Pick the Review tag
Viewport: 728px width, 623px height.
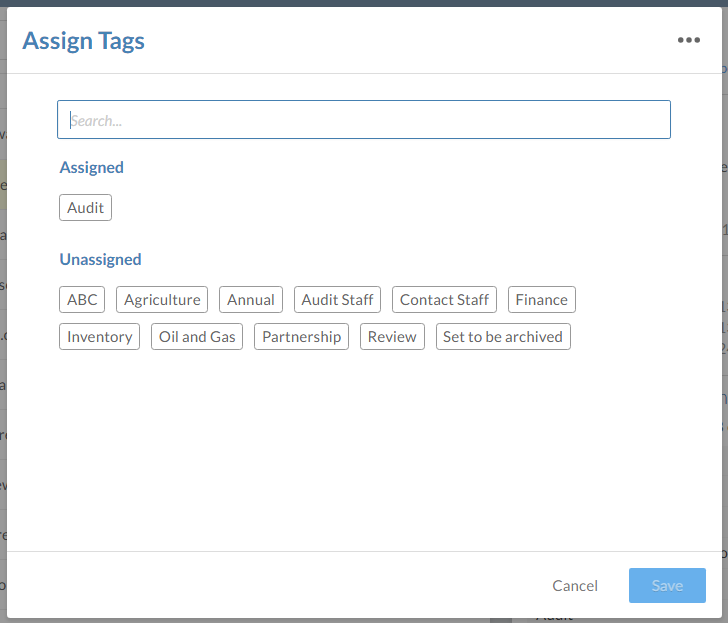tap(392, 337)
